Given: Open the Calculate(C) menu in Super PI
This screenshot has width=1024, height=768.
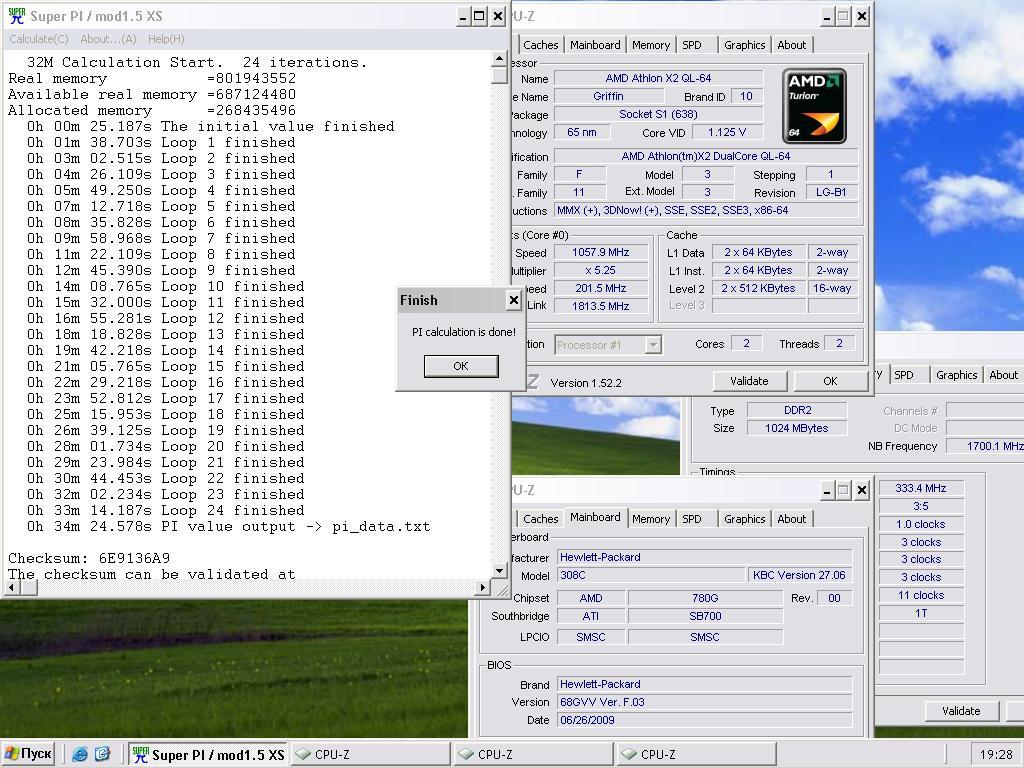Looking at the screenshot, I should tap(39, 39).
